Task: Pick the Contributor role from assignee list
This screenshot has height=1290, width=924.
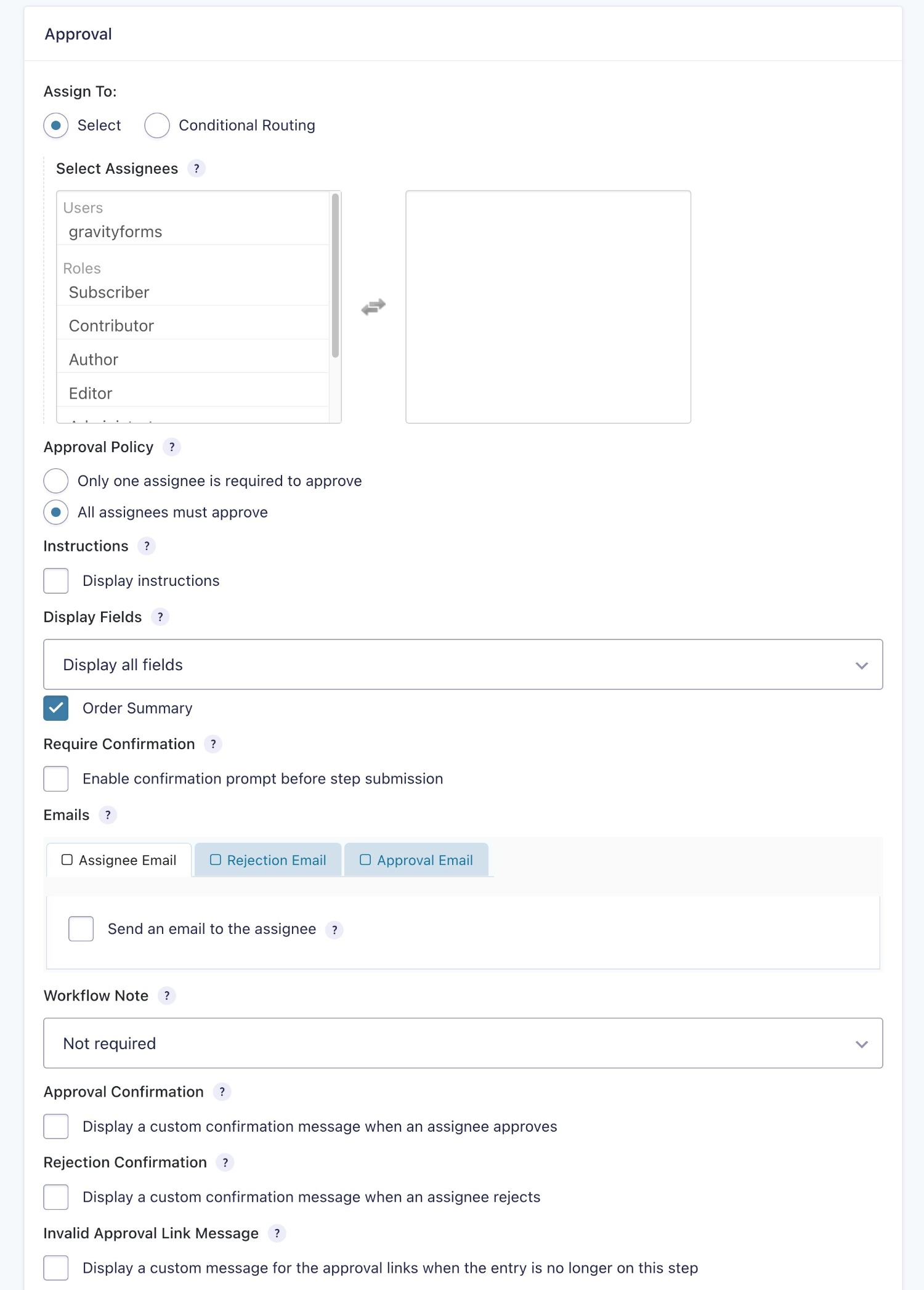Action: pos(111,326)
